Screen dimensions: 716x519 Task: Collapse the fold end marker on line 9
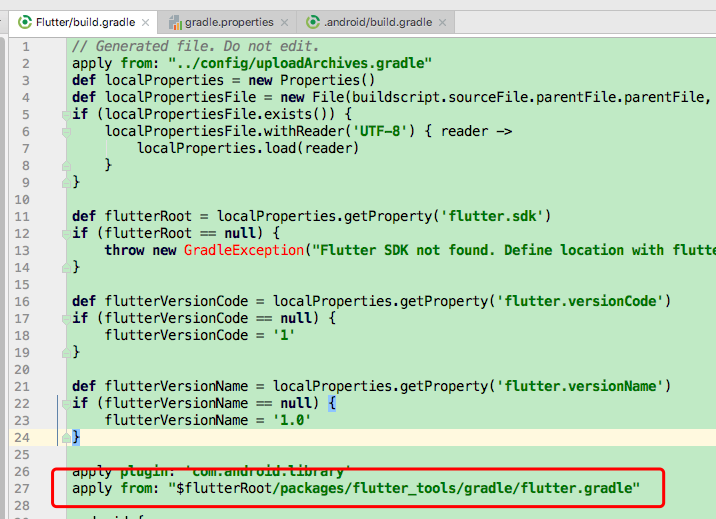tap(66, 183)
